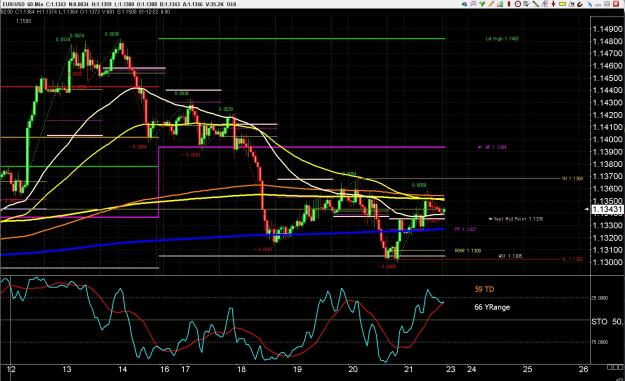Open the round clock icon in the toolbar

click(x=518, y=4)
